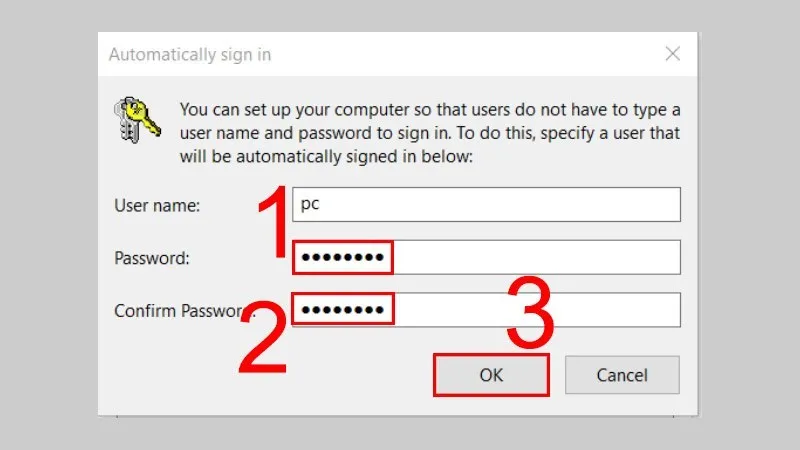Click the dialog's description paragraph text
The image size is (800, 450).
pyautogui.click(x=428, y=131)
